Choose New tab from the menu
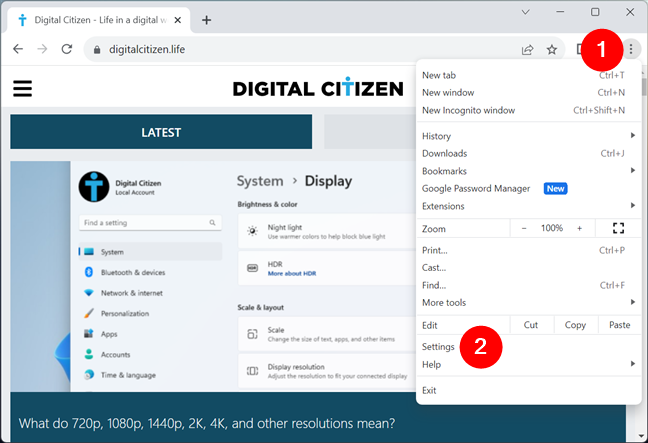 click(529, 75)
